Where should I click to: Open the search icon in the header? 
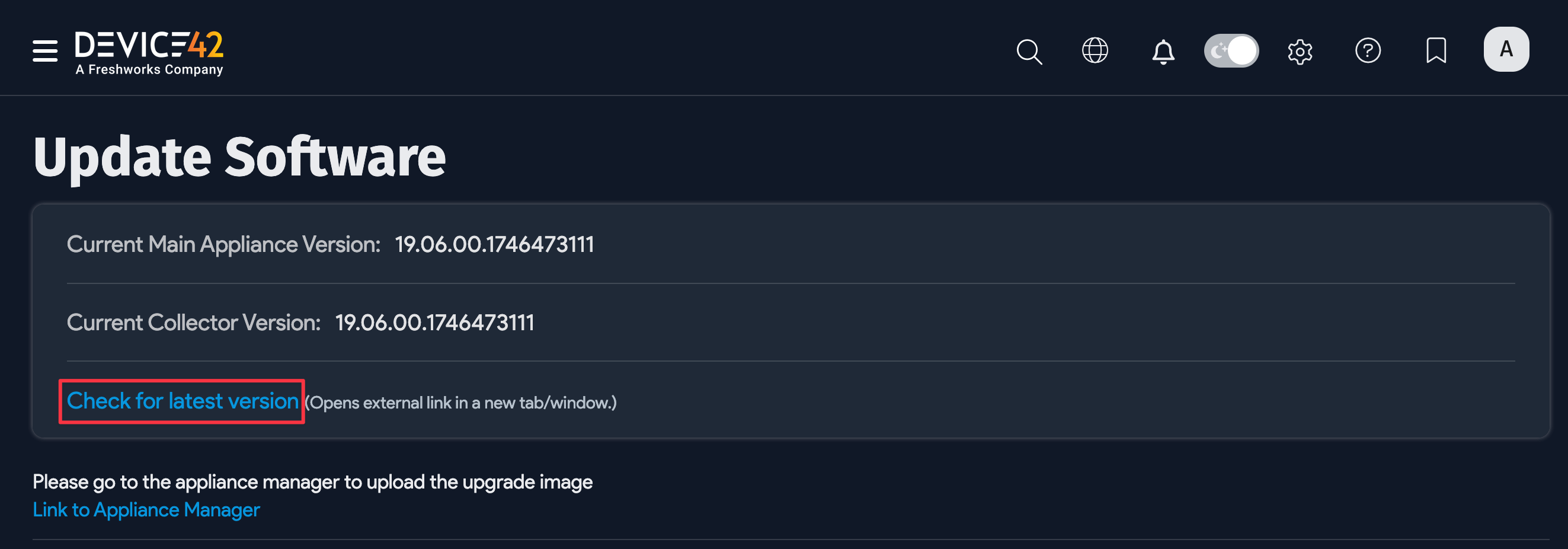1029,50
